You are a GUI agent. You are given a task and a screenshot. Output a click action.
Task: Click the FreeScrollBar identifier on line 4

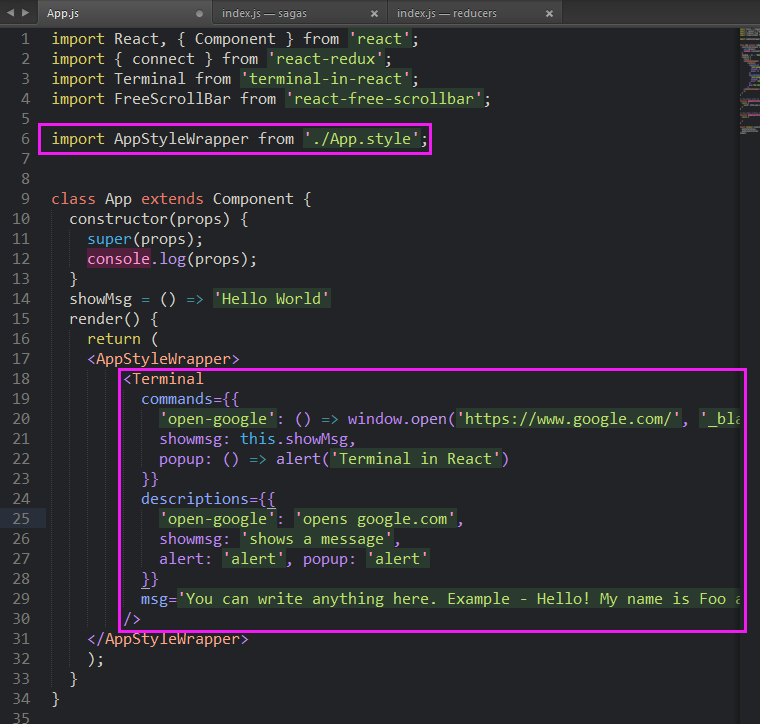[x=172, y=99]
